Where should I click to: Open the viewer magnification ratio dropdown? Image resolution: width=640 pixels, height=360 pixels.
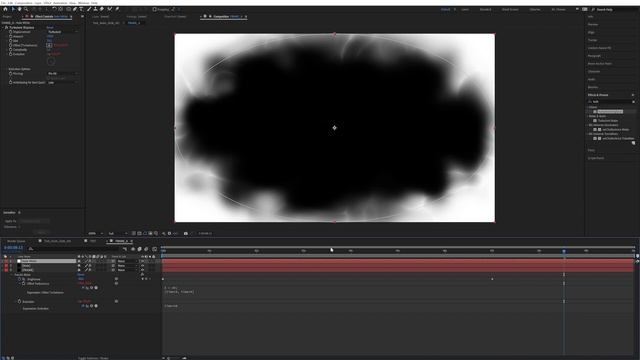coord(96,233)
